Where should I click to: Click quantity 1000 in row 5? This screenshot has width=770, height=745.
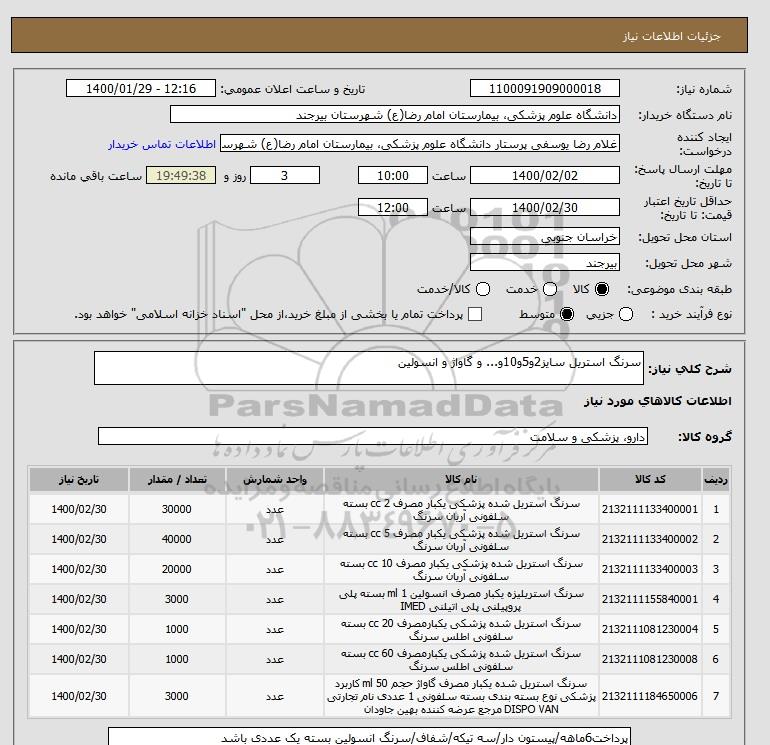pyautogui.click(x=177, y=629)
